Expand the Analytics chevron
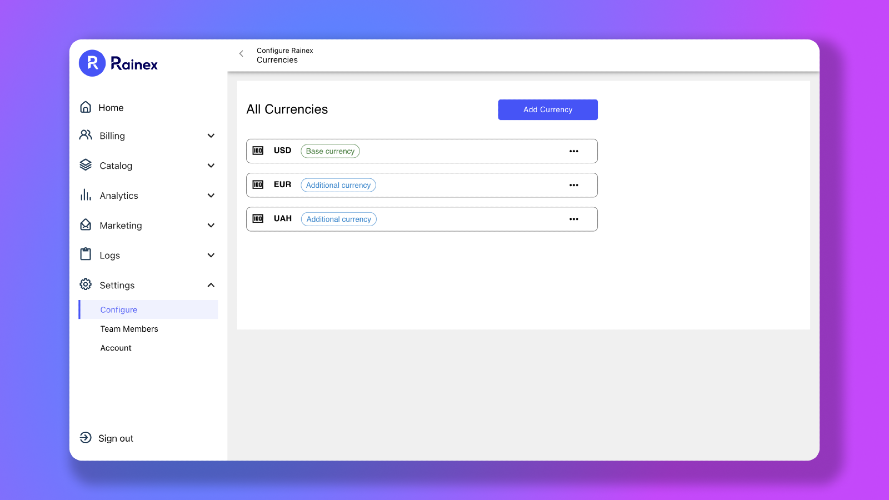This screenshot has width=889, height=500. 211,196
